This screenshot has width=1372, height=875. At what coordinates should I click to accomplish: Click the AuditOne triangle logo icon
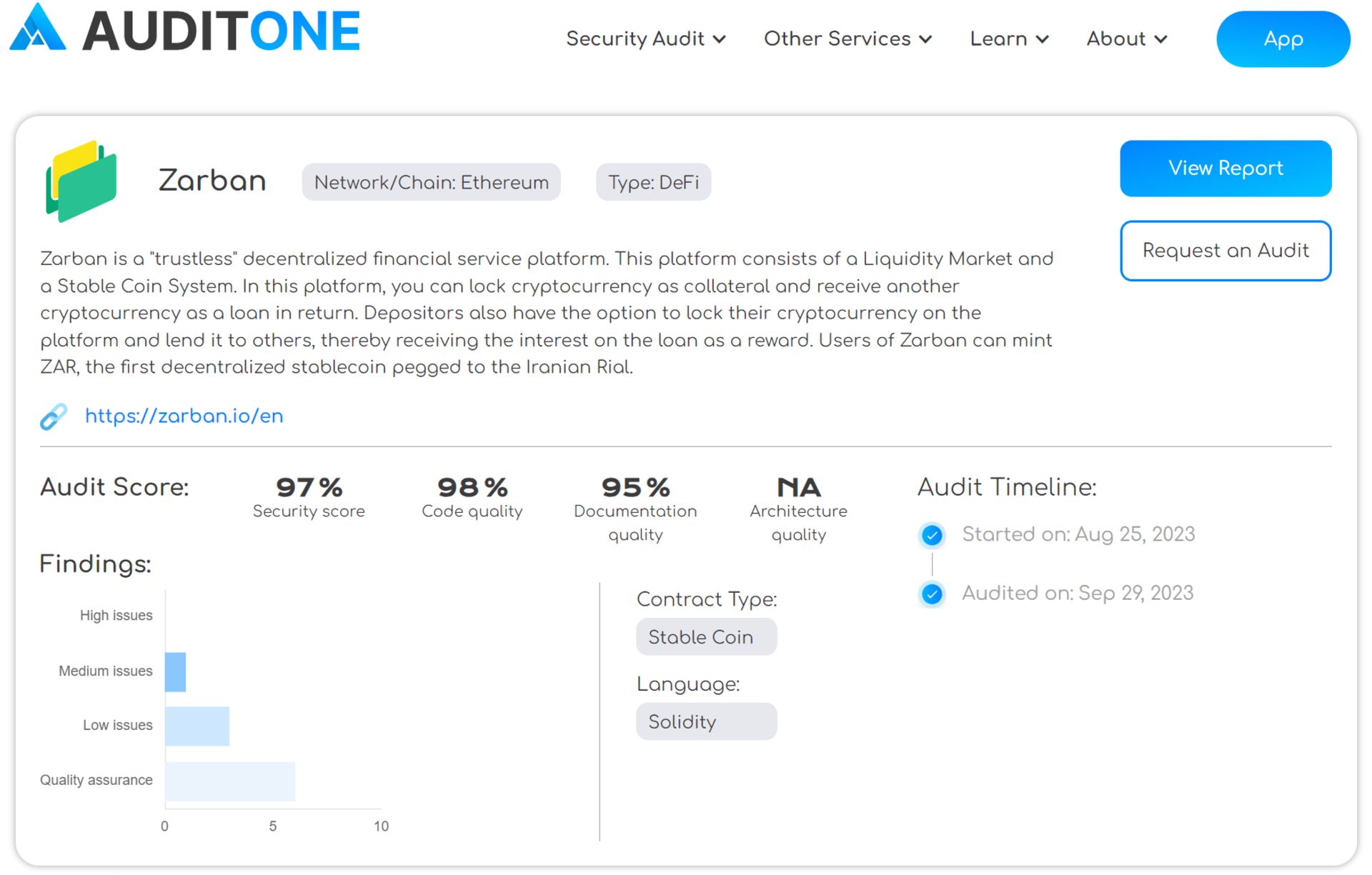point(38,29)
